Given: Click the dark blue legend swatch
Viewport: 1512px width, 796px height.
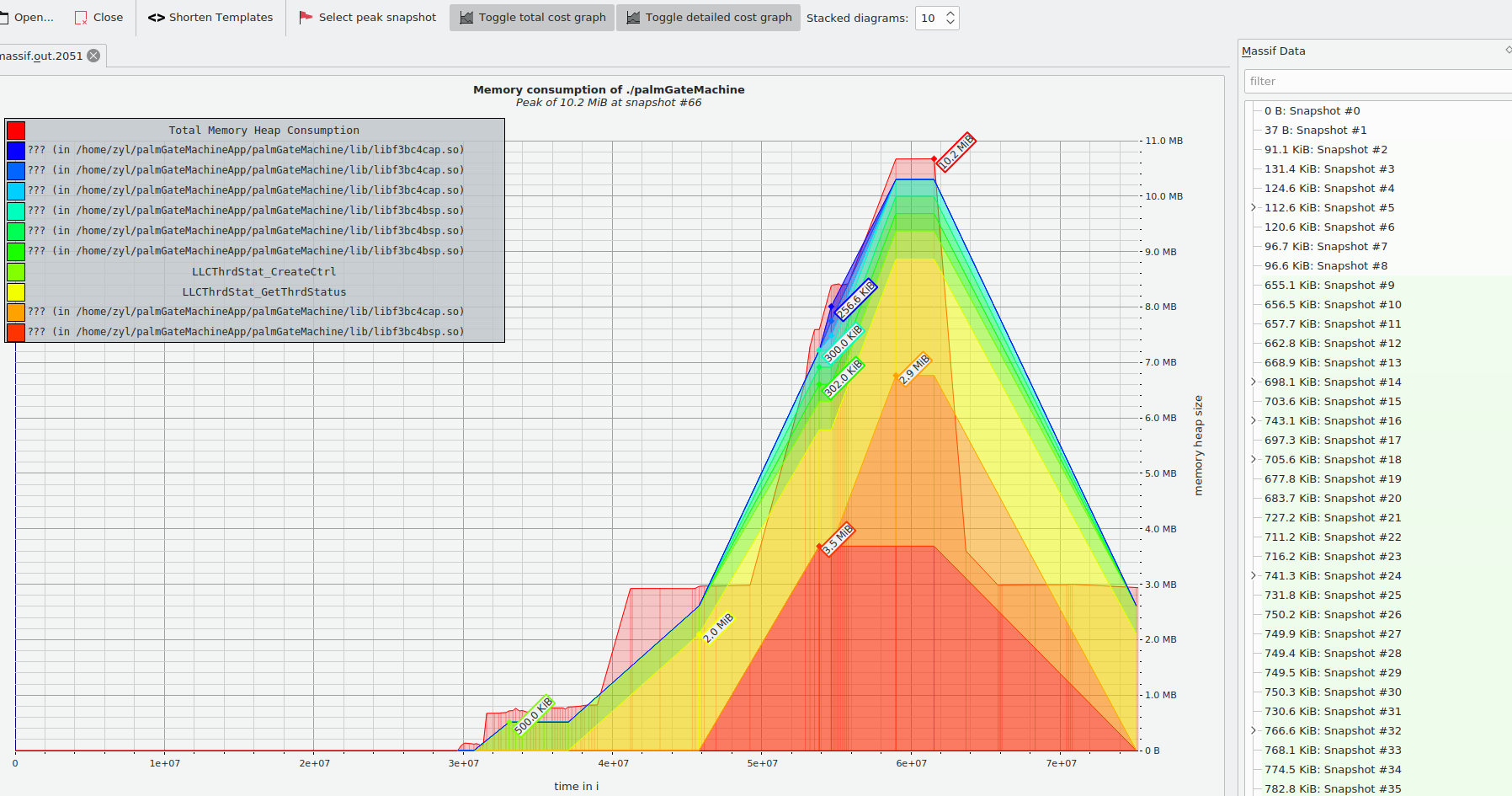Looking at the screenshot, I should 16,150.
